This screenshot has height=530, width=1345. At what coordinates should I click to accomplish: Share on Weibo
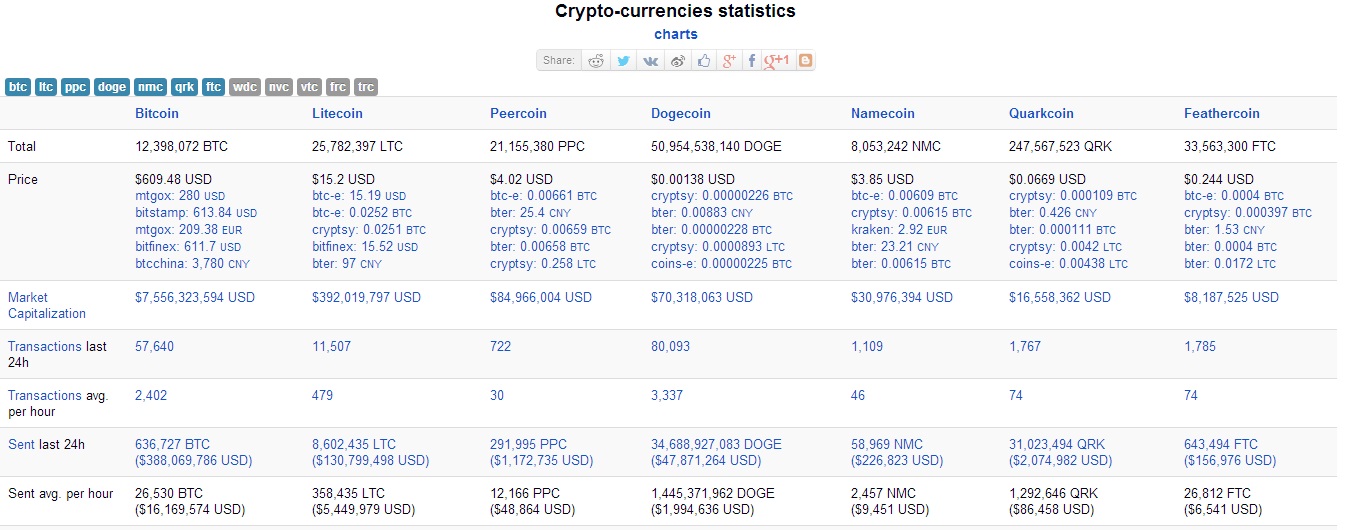[x=677, y=61]
